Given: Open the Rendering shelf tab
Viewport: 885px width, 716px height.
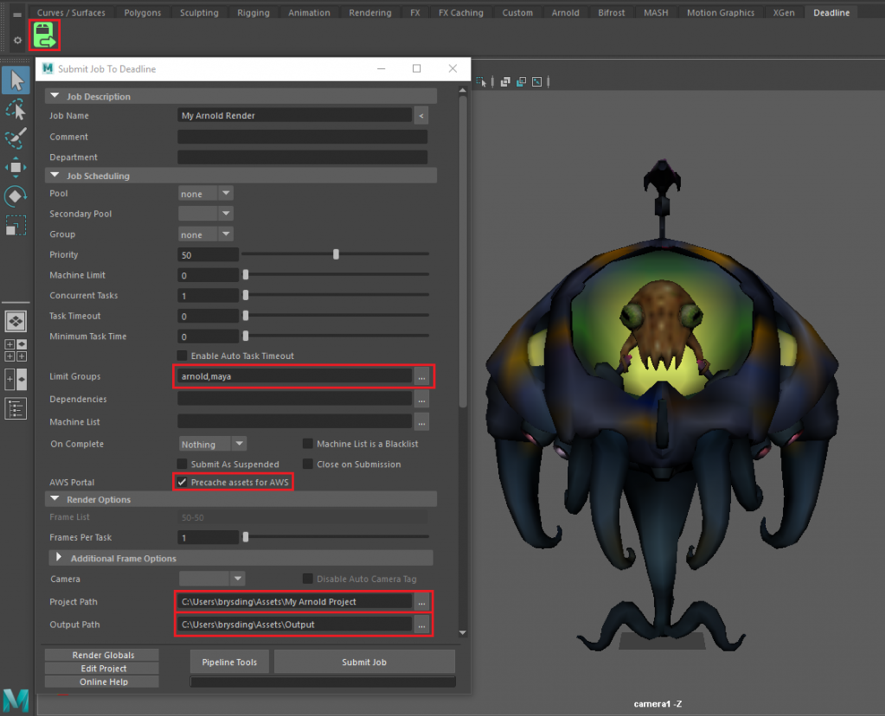Looking at the screenshot, I should pos(370,13).
